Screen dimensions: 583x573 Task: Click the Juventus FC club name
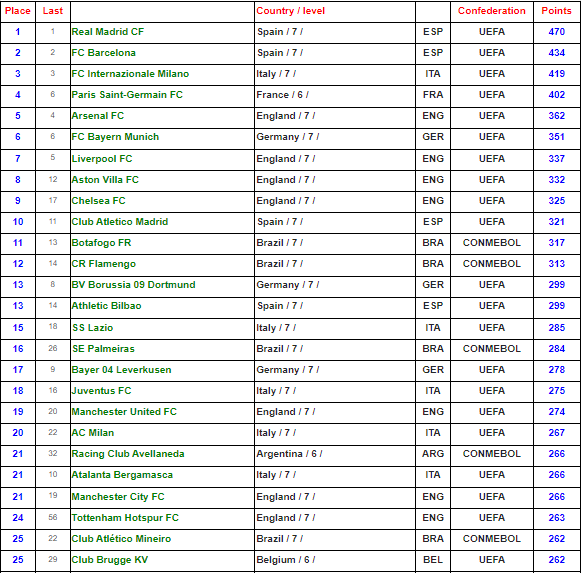[x=101, y=391]
